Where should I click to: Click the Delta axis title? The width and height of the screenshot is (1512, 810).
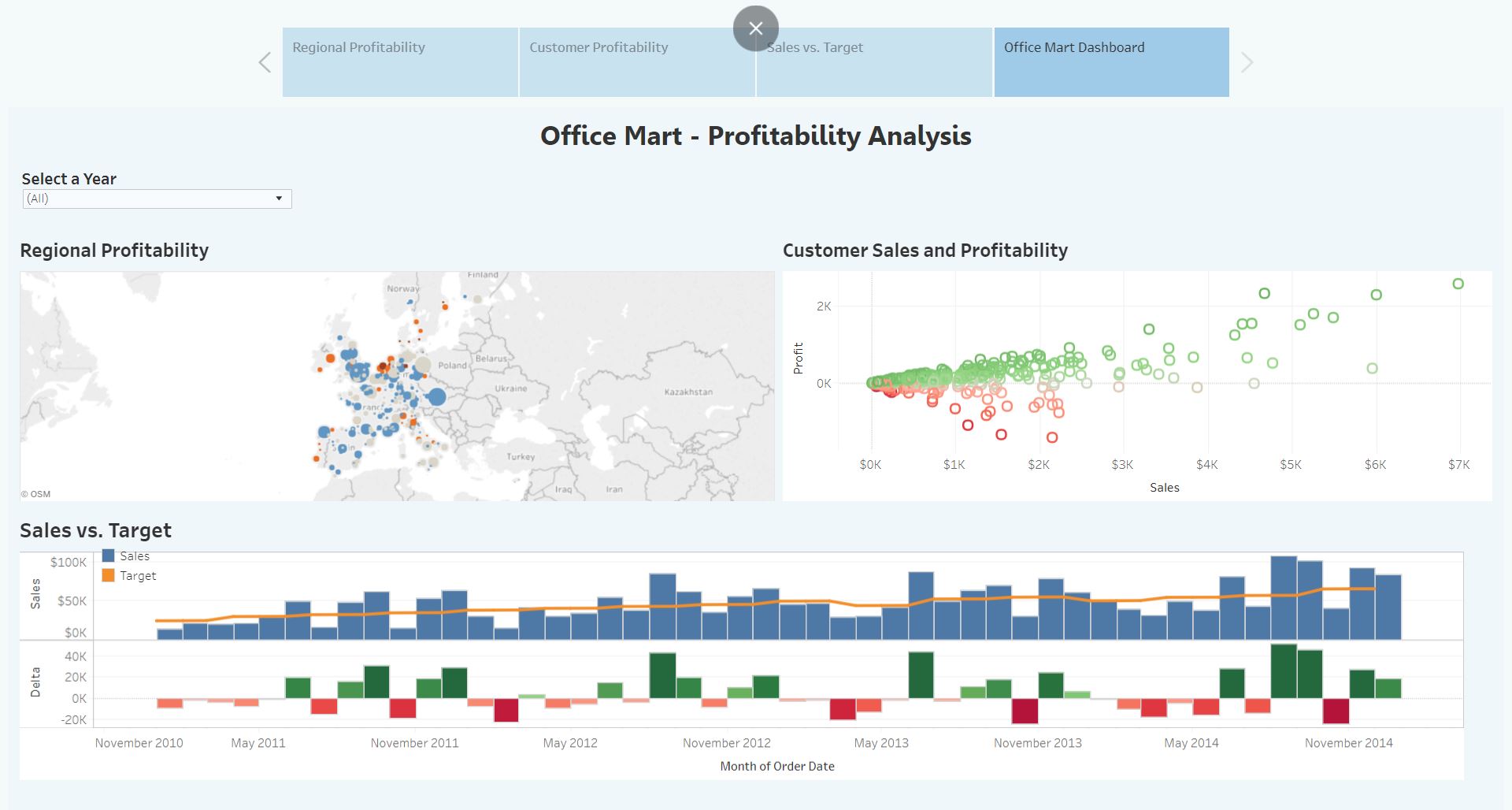pyautogui.click(x=35, y=682)
